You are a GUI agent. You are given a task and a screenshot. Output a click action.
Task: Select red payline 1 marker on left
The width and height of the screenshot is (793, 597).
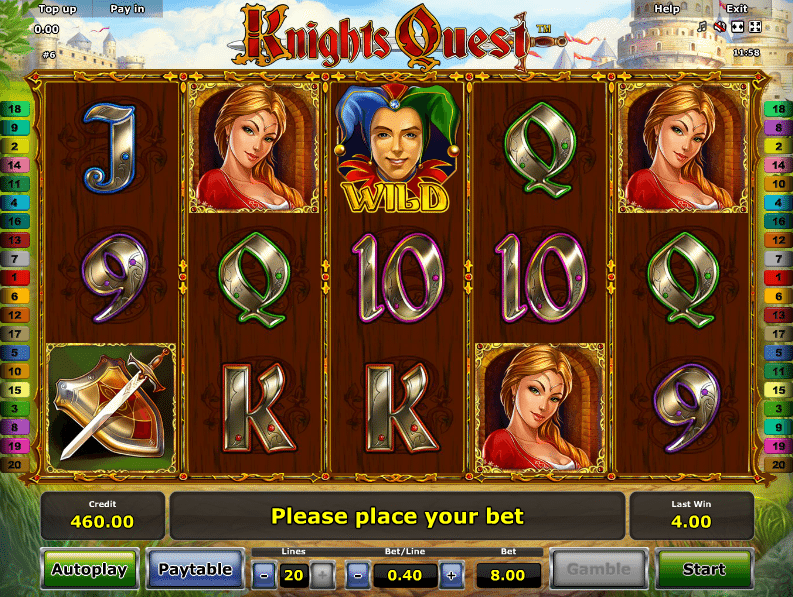click(15, 277)
